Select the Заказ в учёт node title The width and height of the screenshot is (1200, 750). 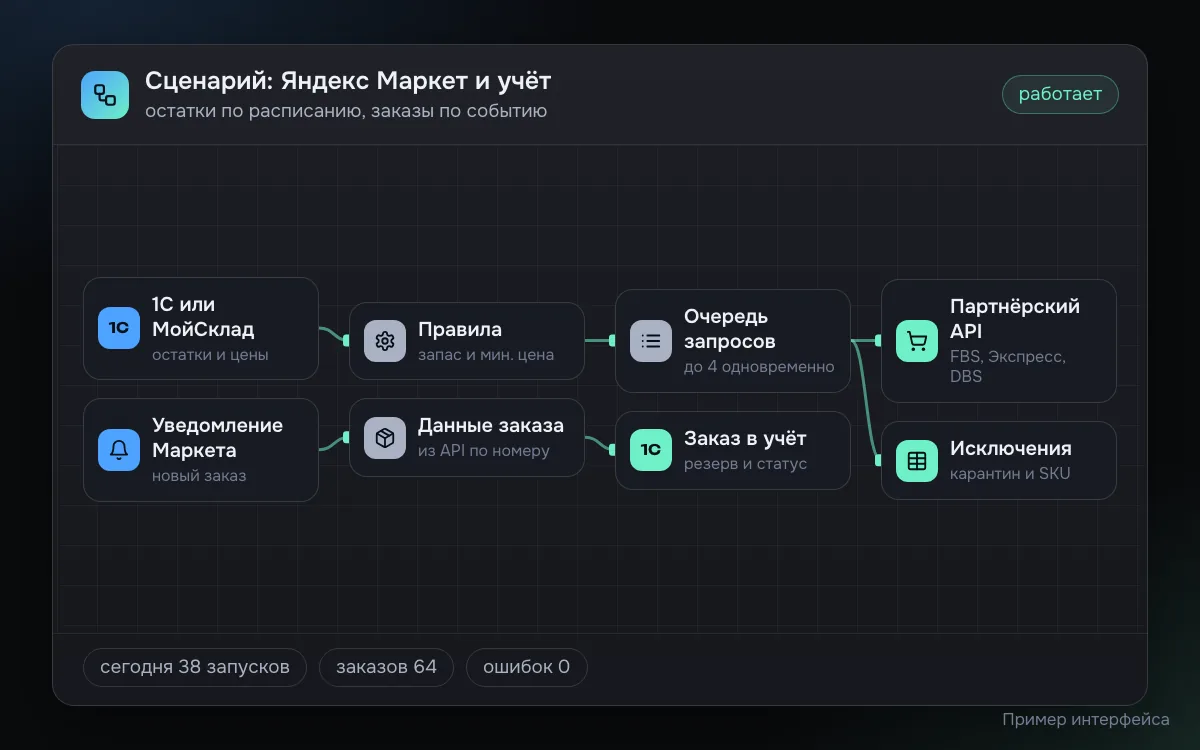tap(745, 438)
